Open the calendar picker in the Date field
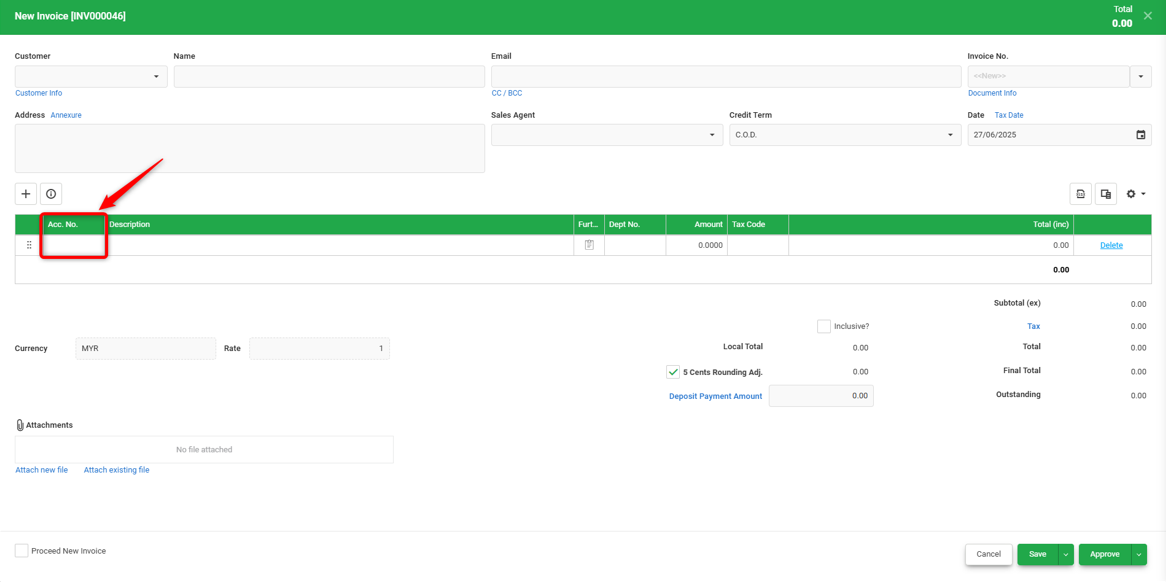This screenshot has height=582, width=1166. coord(1141,135)
